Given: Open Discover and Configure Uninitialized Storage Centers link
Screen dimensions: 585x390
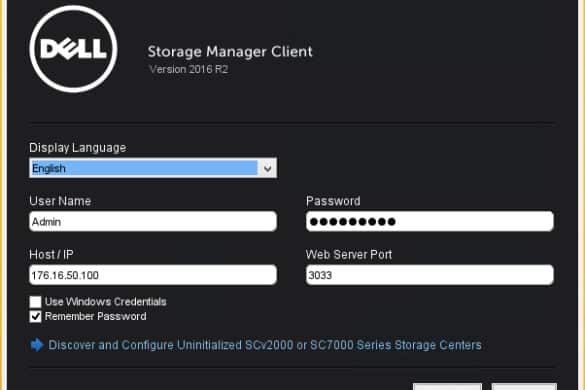Looking at the screenshot, I should (265, 345).
